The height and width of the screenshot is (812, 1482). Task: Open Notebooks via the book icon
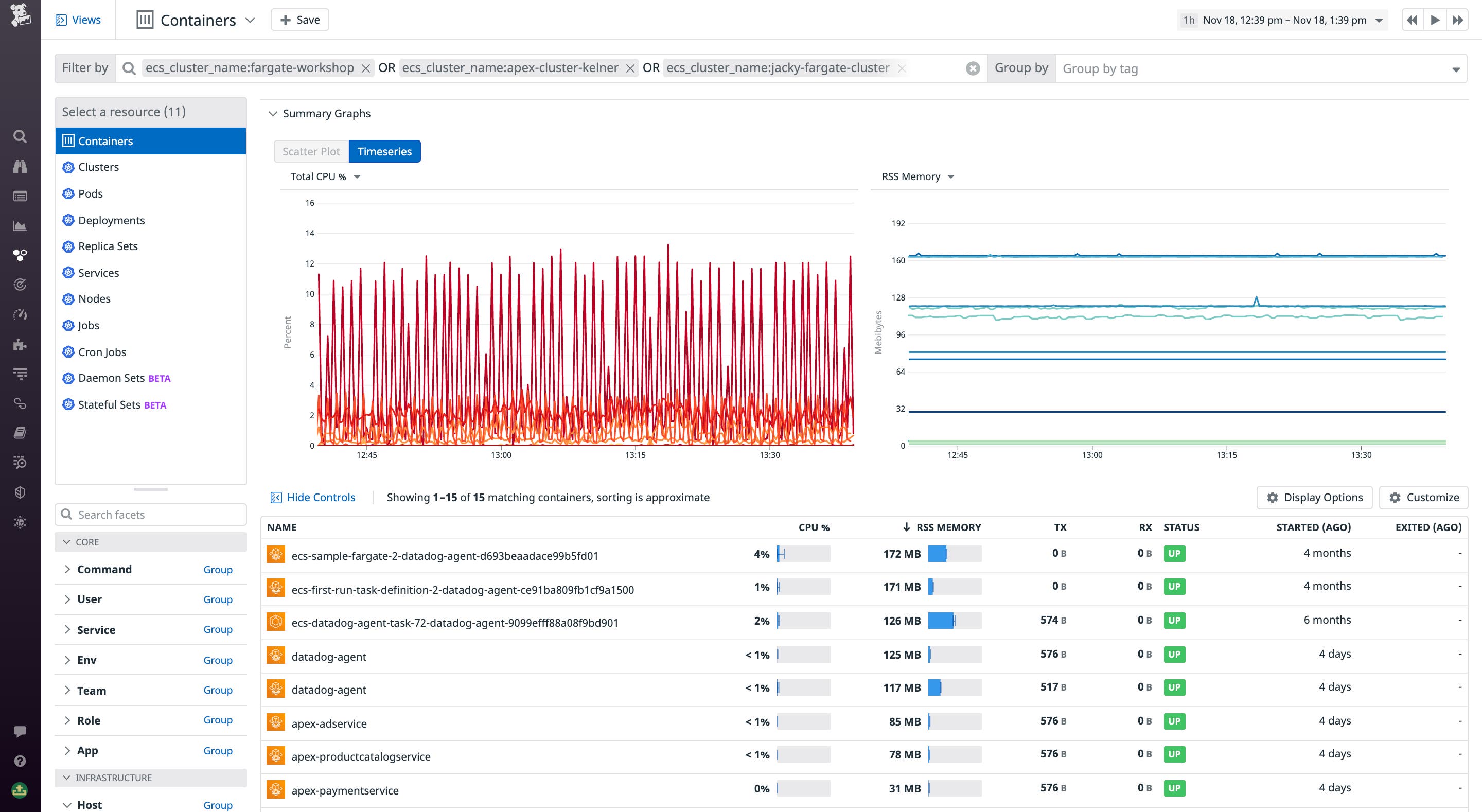tap(20, 432)
